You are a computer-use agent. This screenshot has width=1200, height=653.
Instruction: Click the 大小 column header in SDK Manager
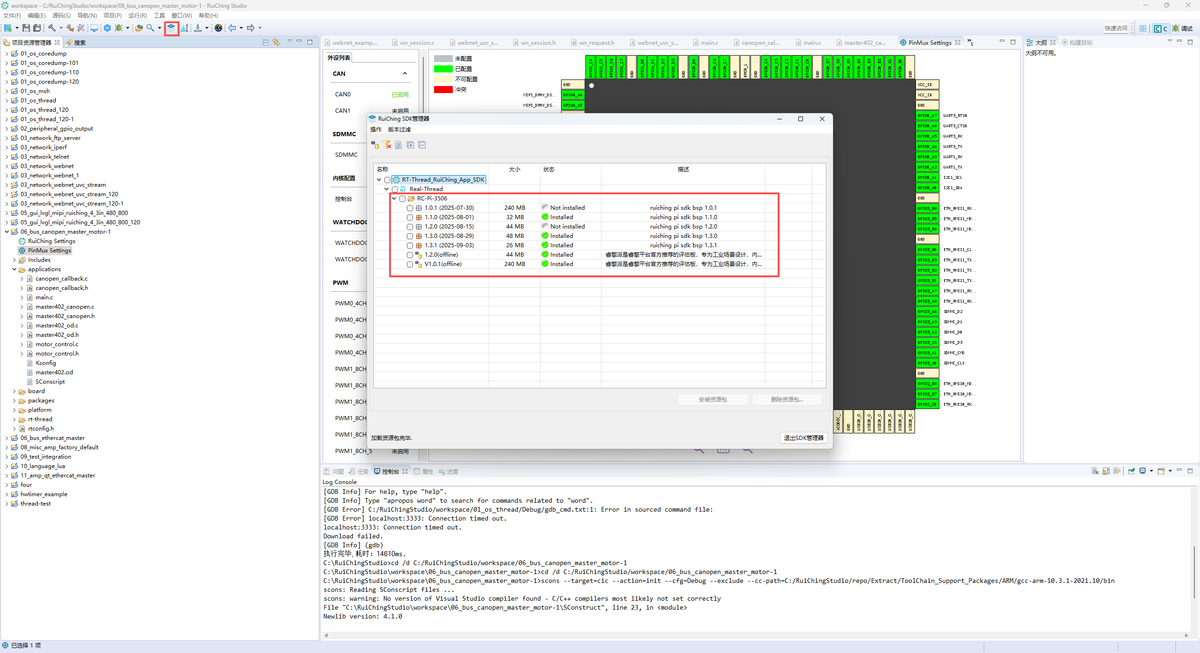[x=515, y=169]
